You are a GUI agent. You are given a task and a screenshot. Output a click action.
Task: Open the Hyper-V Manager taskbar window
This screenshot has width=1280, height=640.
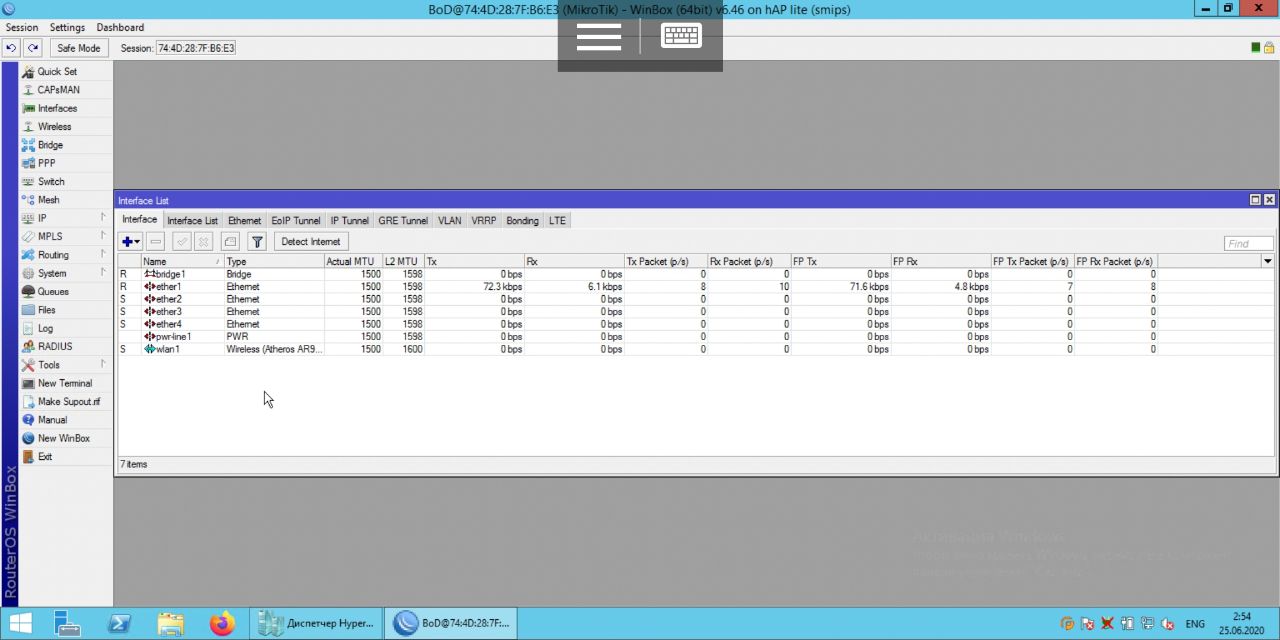(x=315, y=624)
